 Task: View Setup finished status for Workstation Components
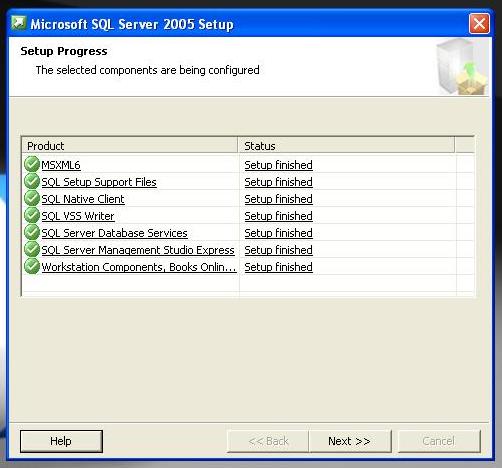point(278,267)
